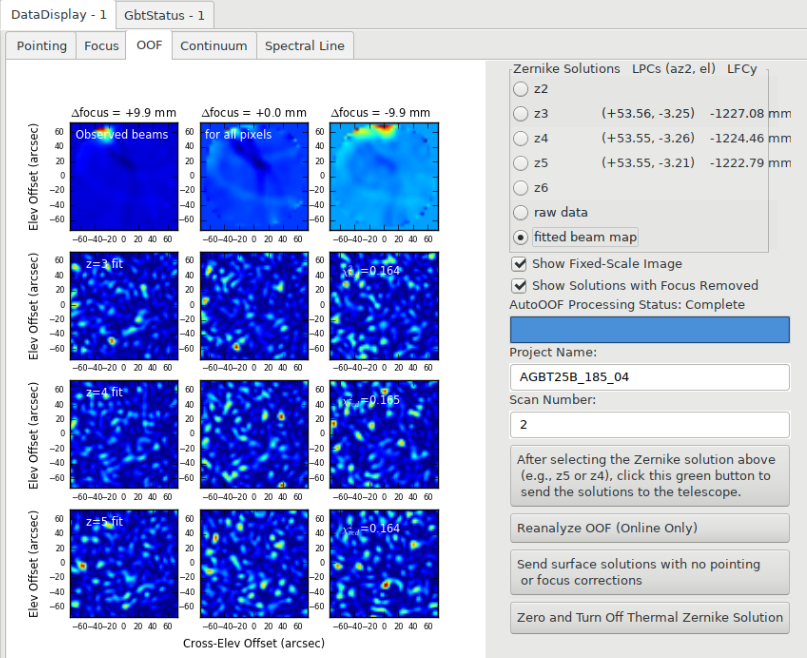Choose the z3 Zernike solution radio

(x=531, y=114)
